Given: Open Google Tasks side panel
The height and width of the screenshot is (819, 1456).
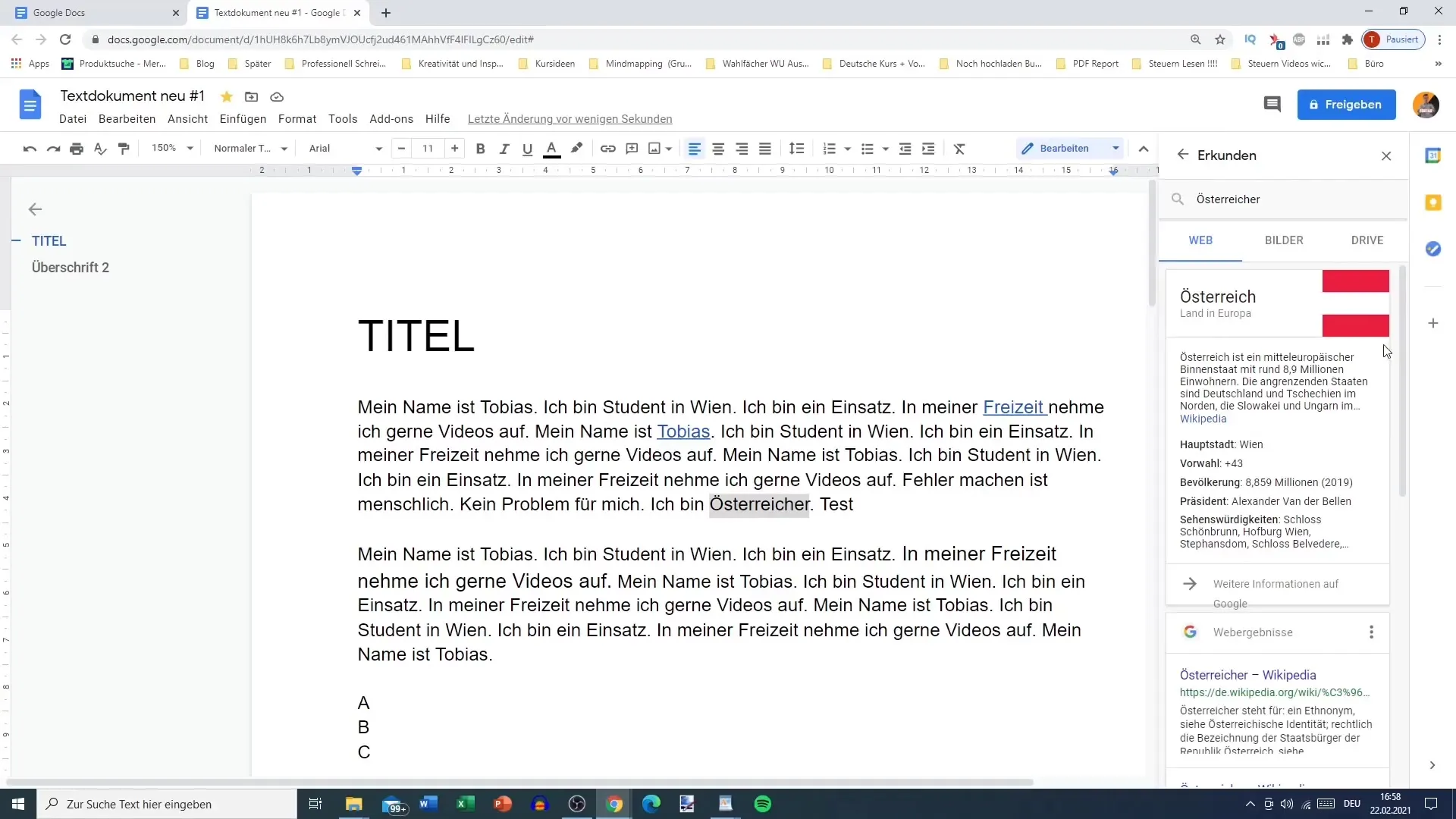Looking at the screenshot, I should tap(1433, 249).
